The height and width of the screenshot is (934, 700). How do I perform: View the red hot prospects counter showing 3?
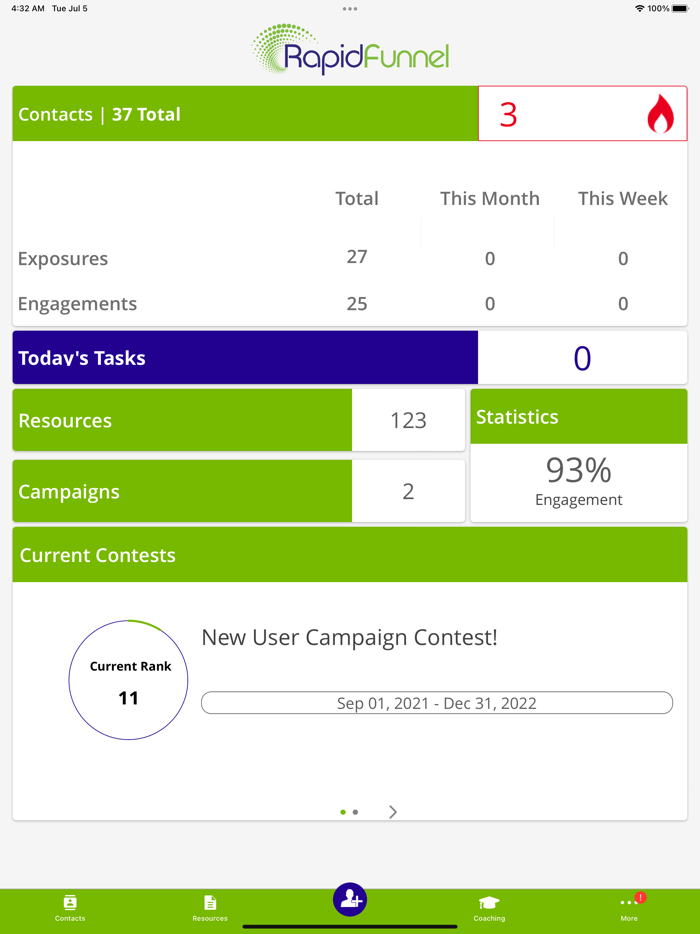click(510, 114)
